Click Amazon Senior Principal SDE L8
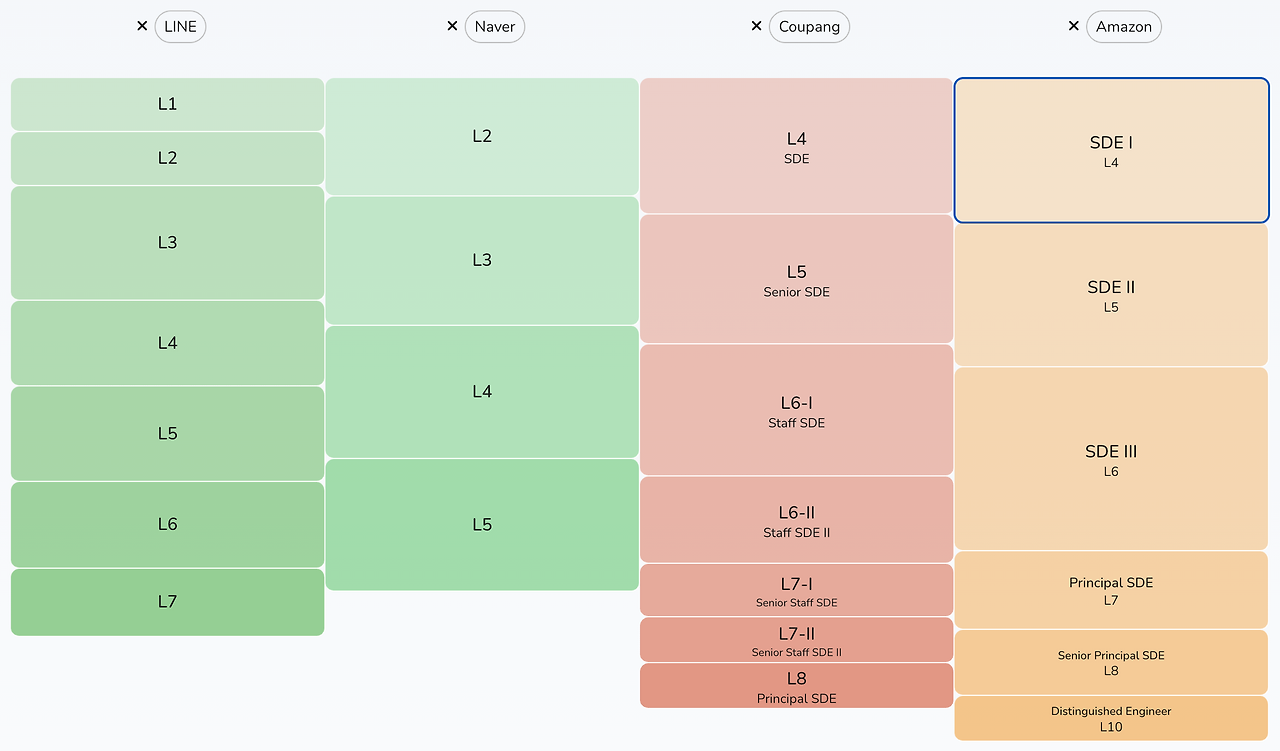This screenshot has height=751, width=1280. pyautogui.click(x=1111, y=662)
